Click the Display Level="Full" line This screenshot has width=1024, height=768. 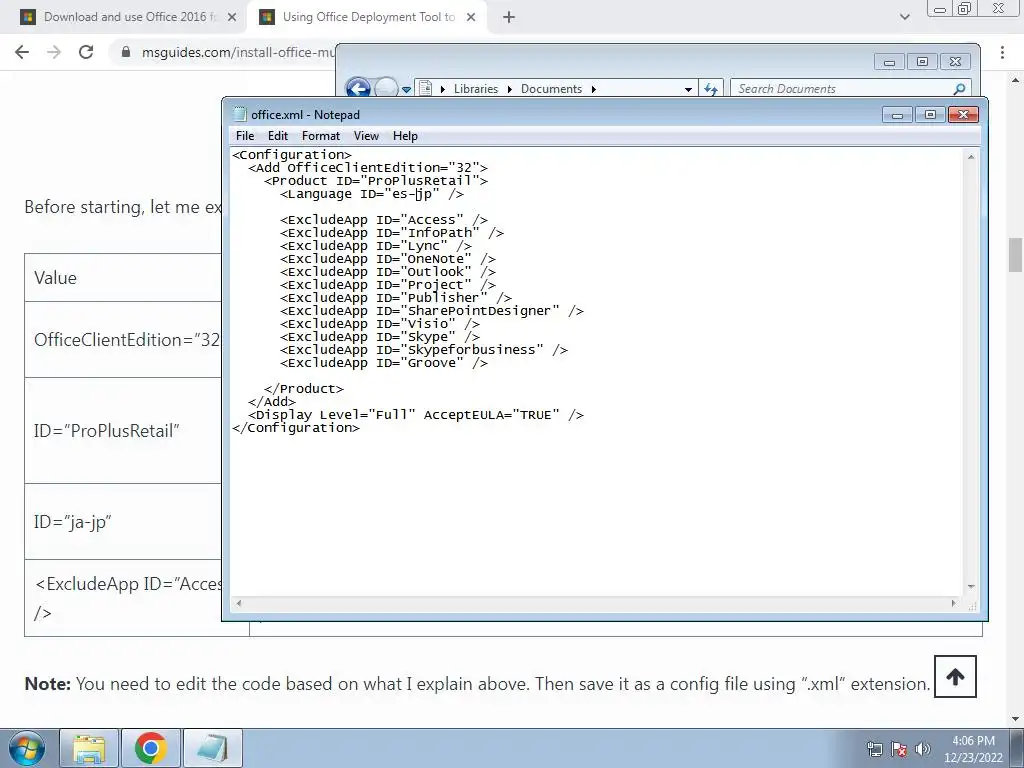pyautogui.click(x=416, y=415)
